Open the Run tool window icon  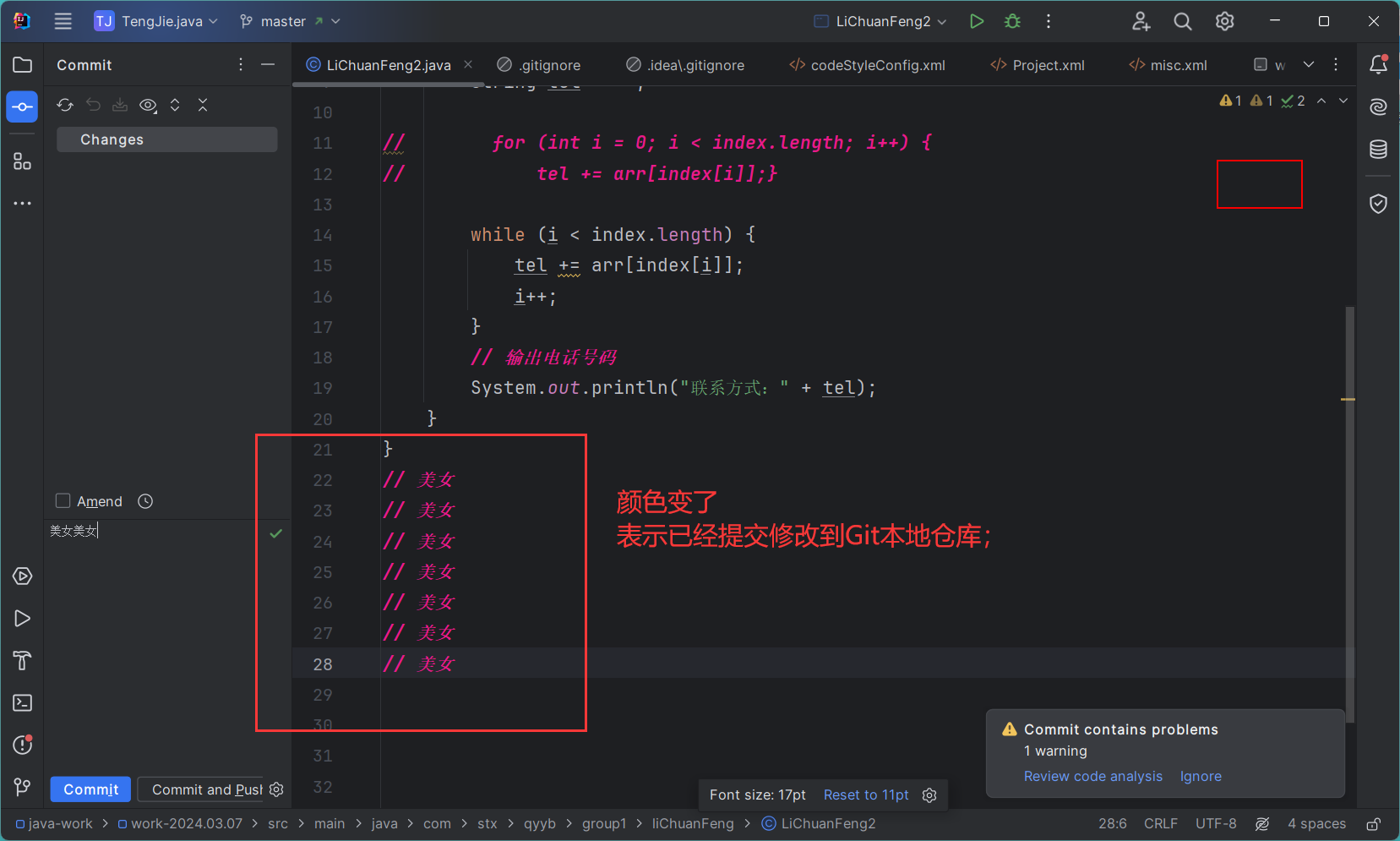(x=23, y=619)
